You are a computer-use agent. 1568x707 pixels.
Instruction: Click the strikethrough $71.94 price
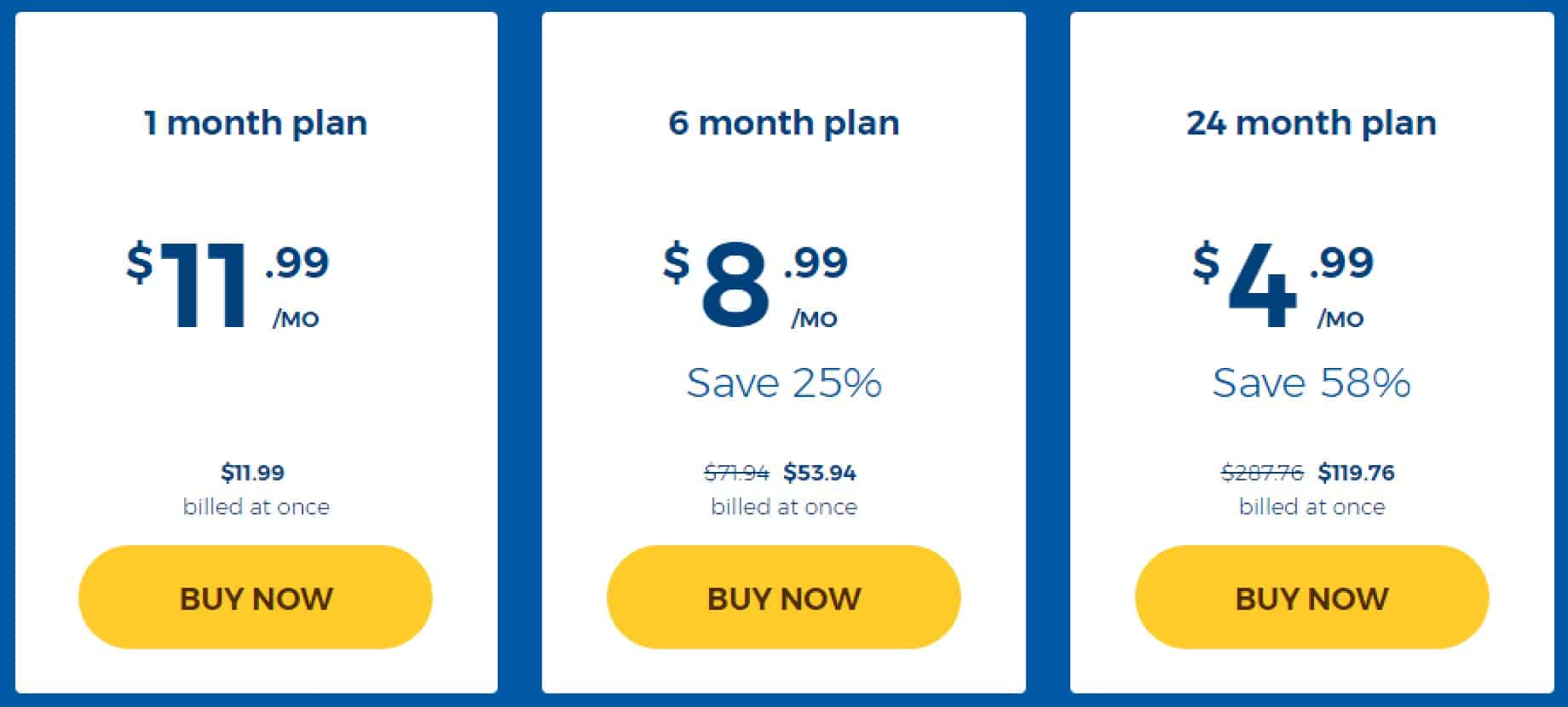point(736,472)
